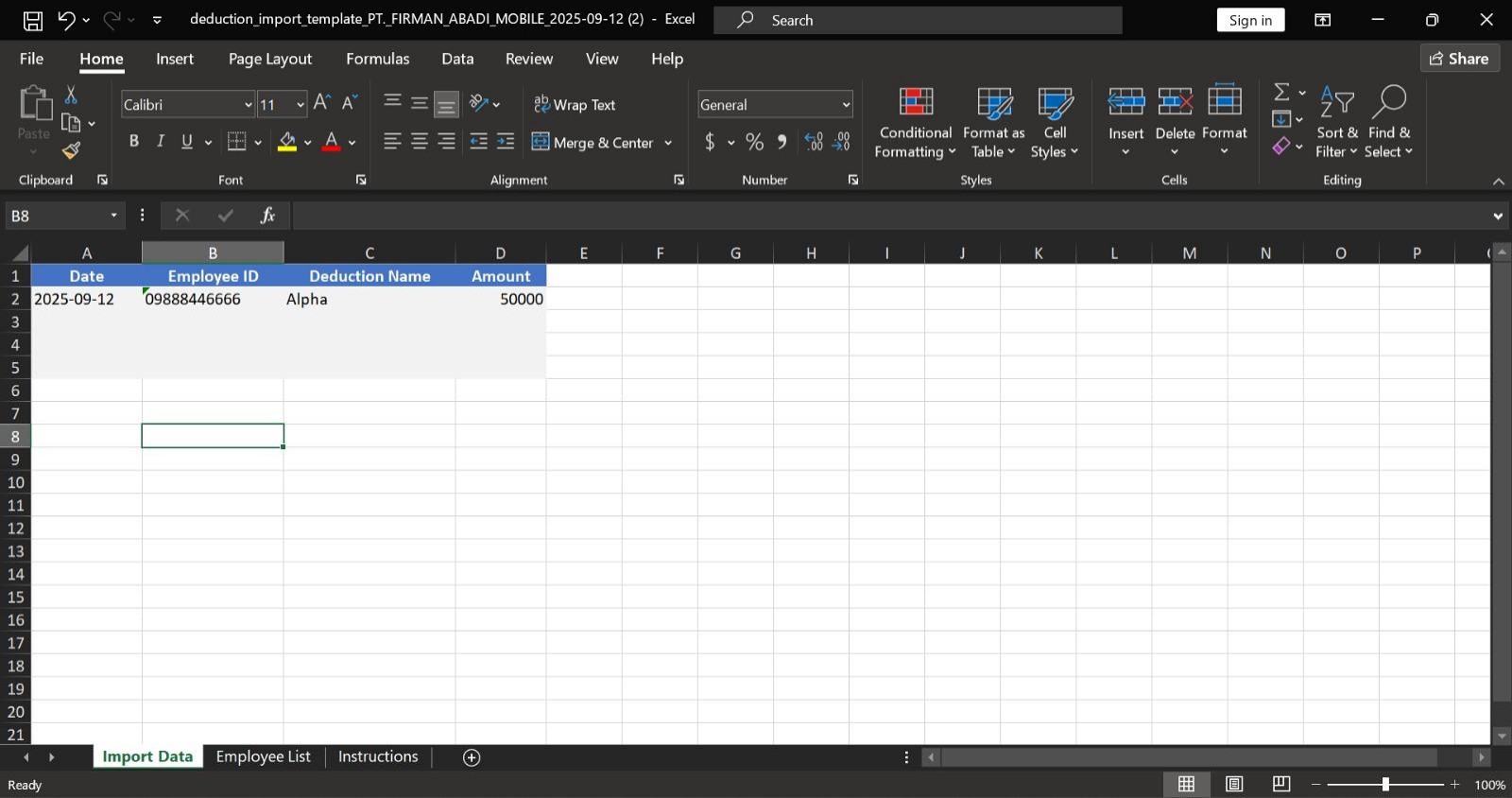This screenshot has height=798, width=1512.
Task: Click the Borders icon in Font group
Action: pos(237,142)
